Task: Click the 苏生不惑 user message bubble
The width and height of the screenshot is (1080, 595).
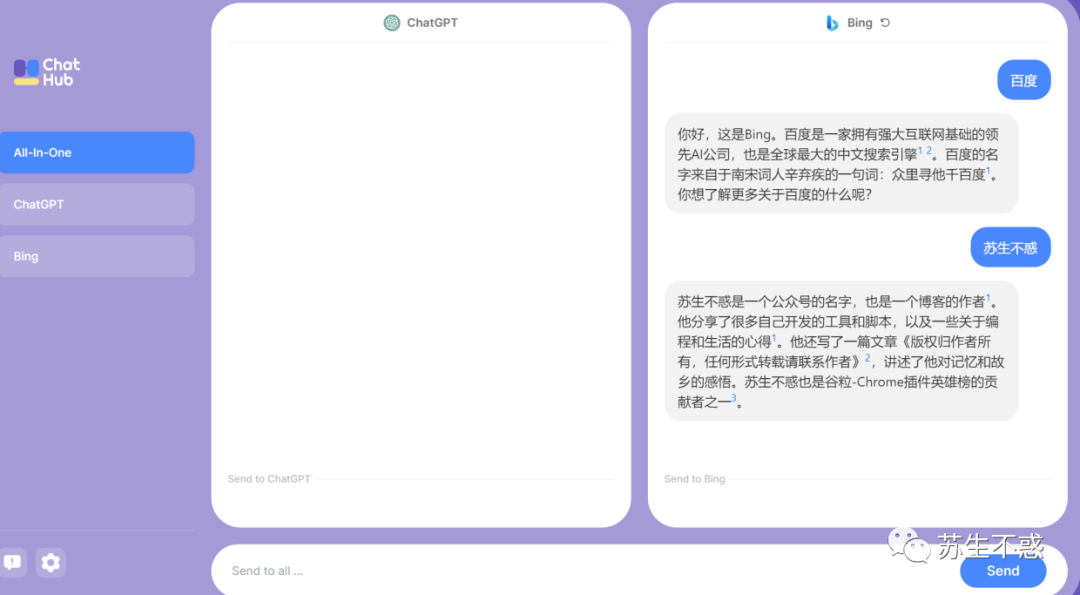Action: (x=1010, y=247)
